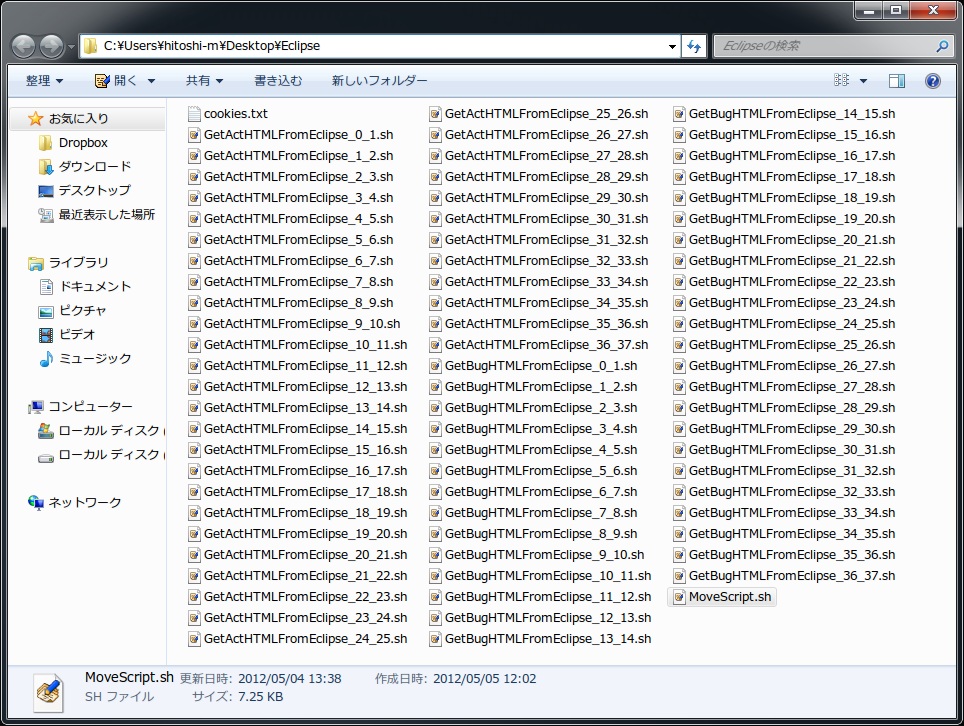Toggle the preview pane icon
Viewport: 964px width, 726px height.
coord(897,81)
